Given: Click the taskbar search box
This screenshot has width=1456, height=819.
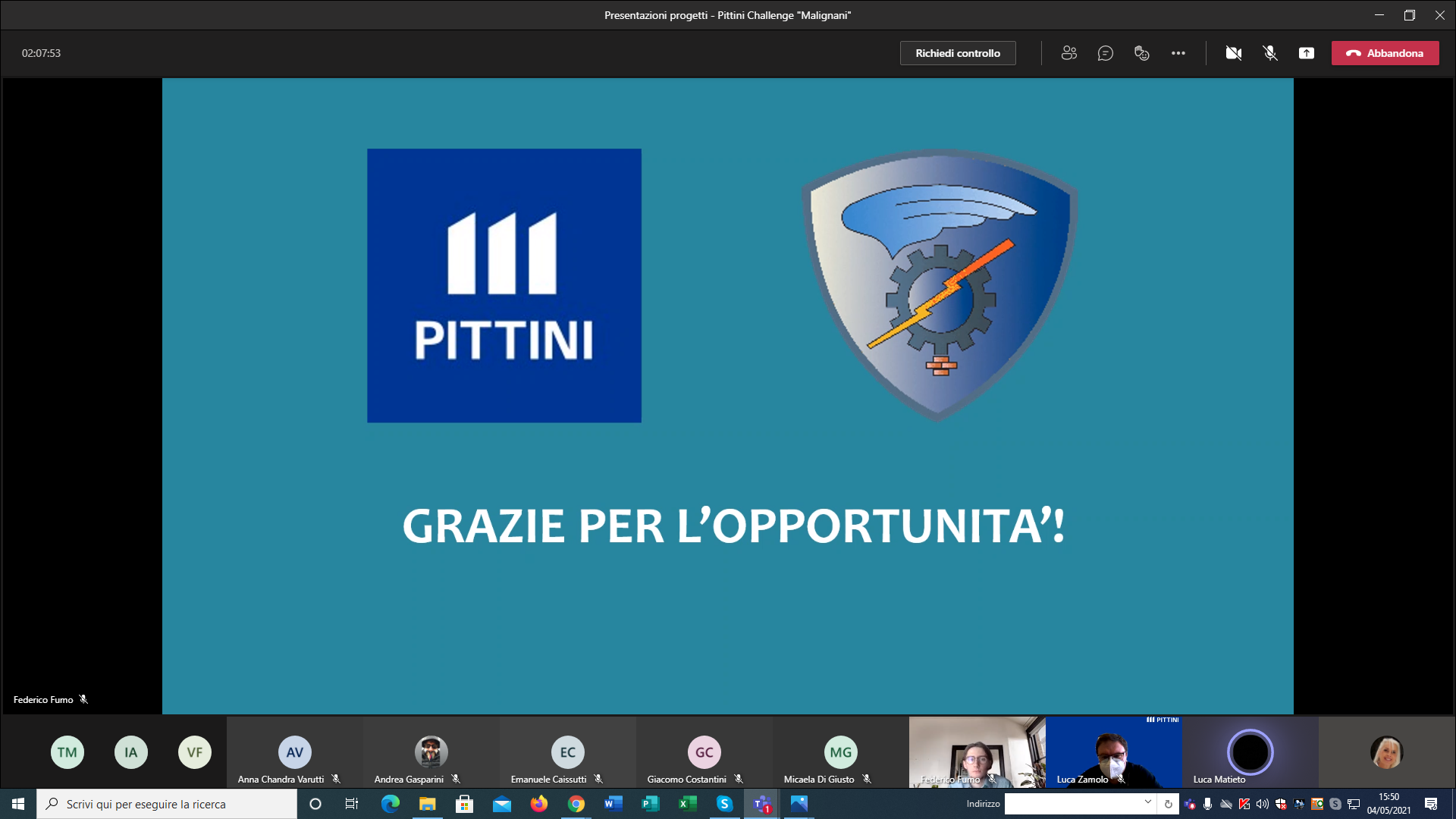Looking at the screenshot, I should (167, 804).
